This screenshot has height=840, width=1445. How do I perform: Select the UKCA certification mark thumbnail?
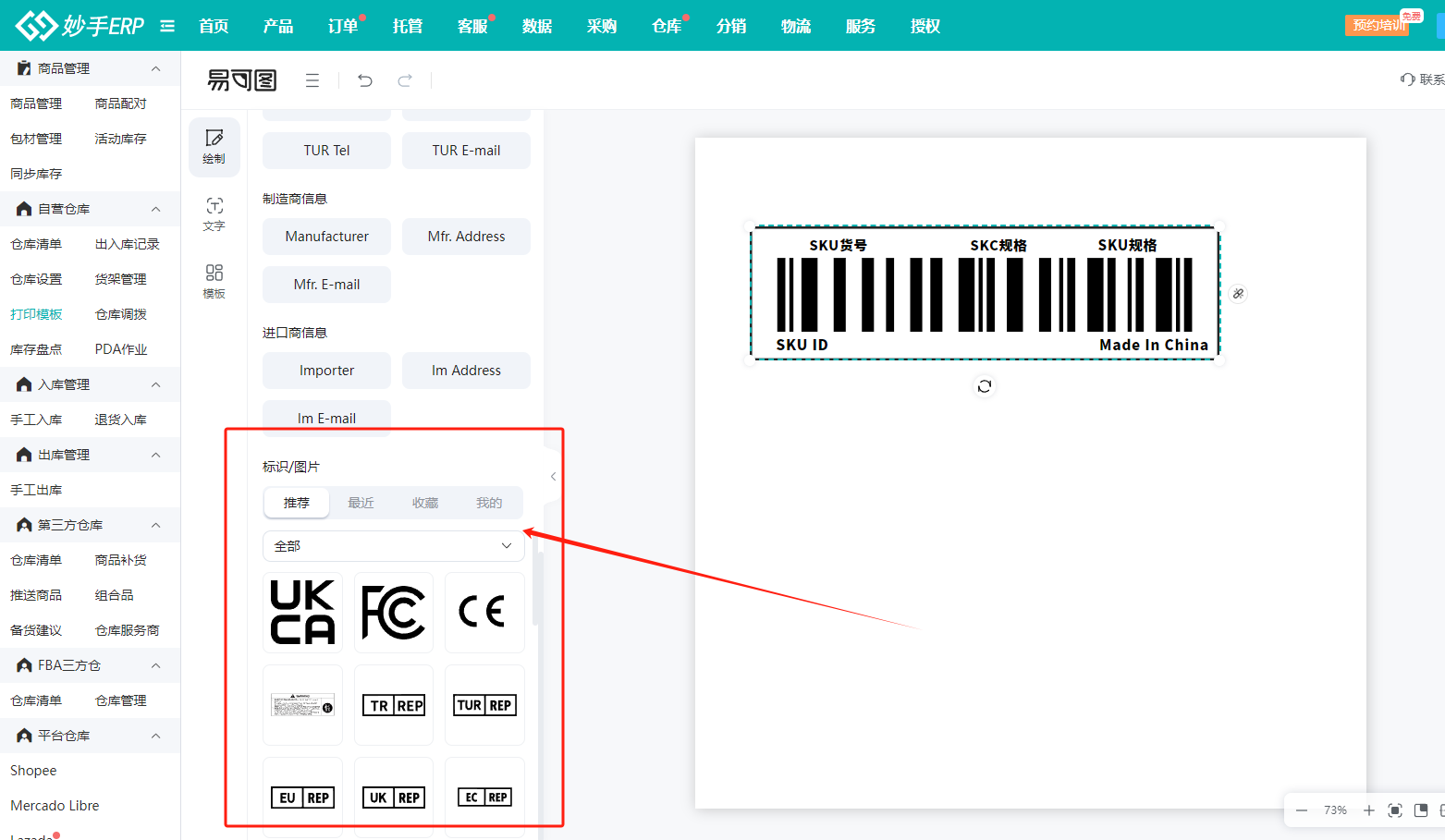[302, 612]
